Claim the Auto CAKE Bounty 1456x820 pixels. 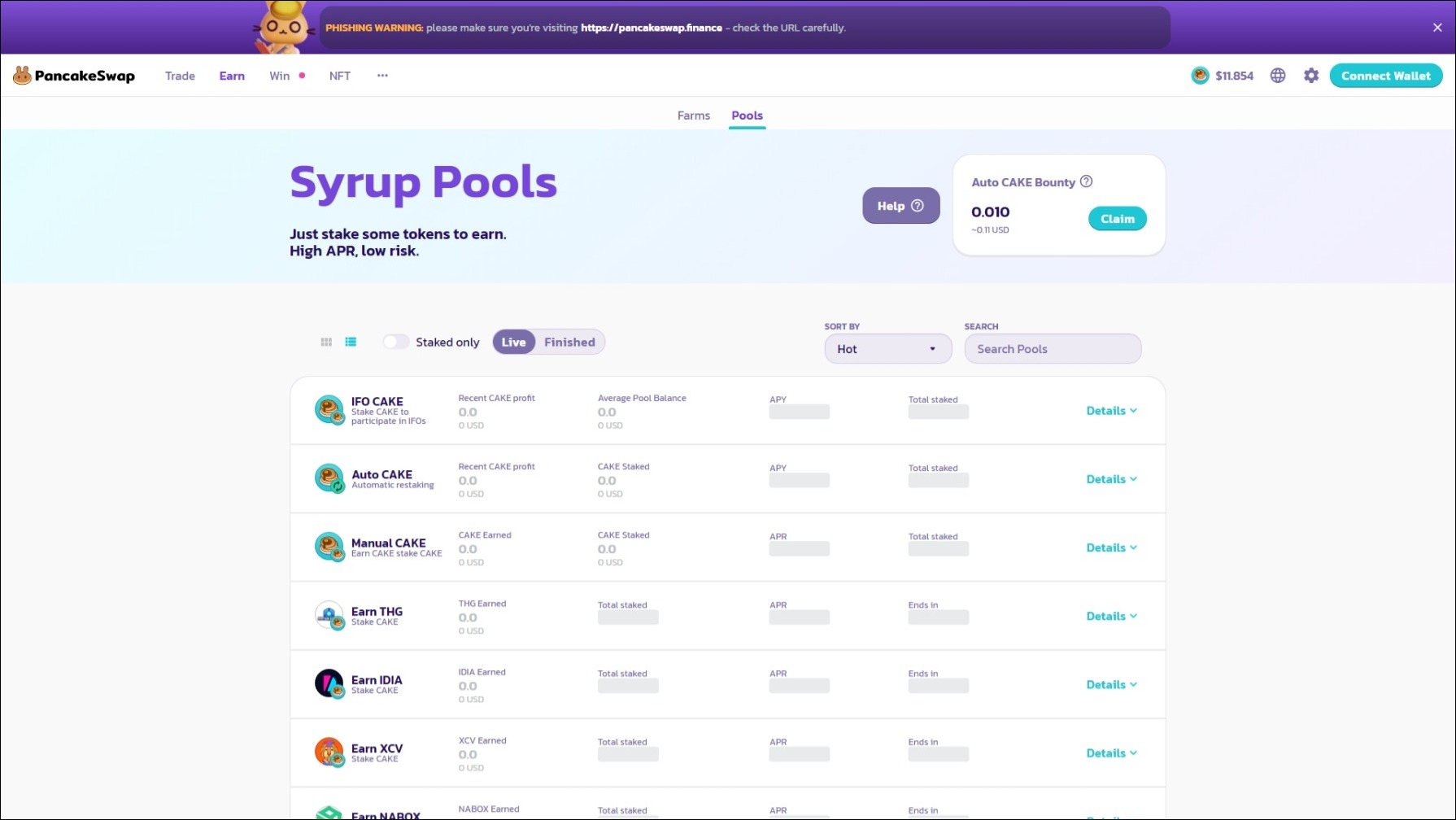1117,218
